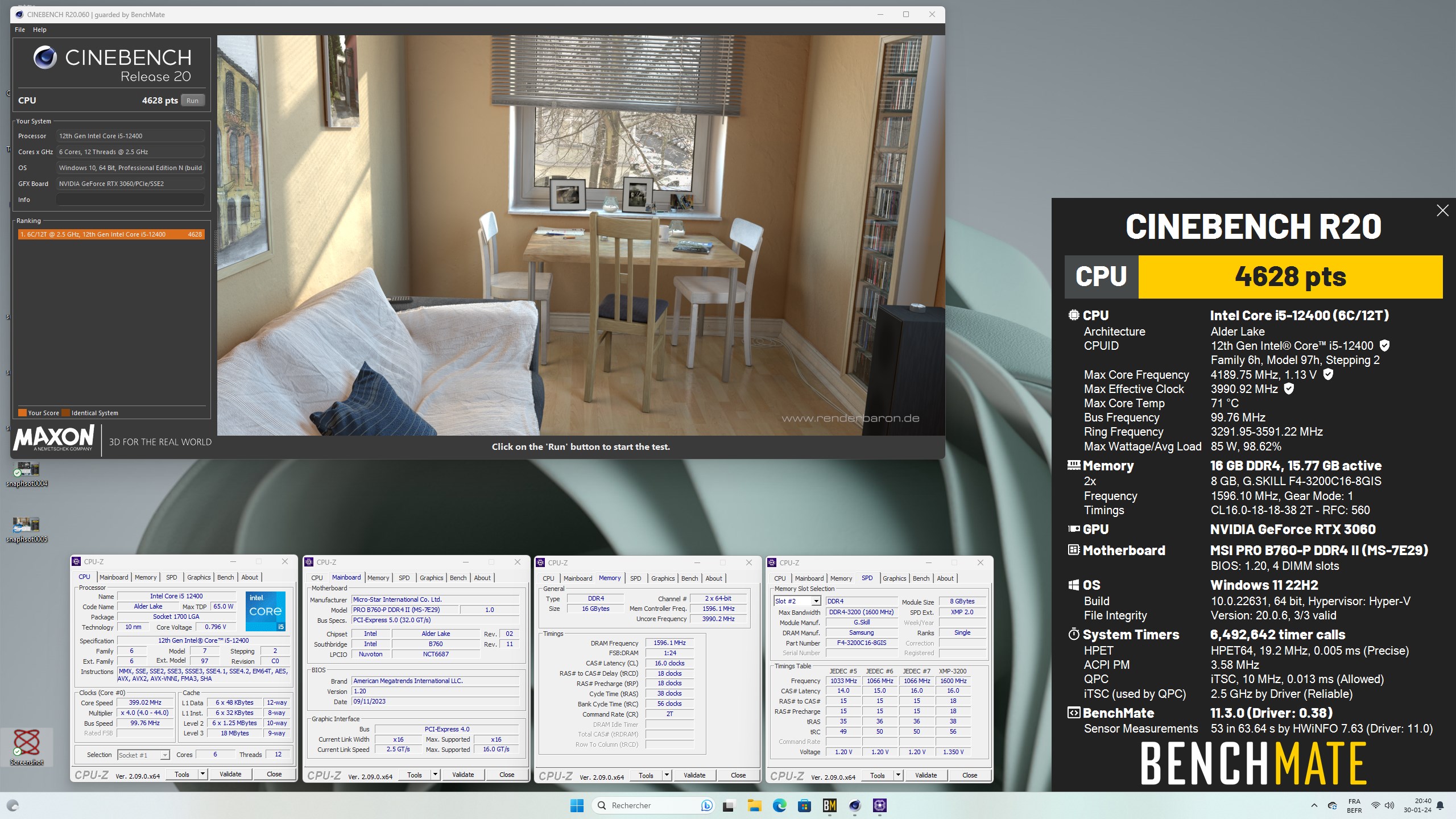1456x819 pixels.
Task: Expand Tools arrow in CPU-Z SPD window
Action: 898,775
